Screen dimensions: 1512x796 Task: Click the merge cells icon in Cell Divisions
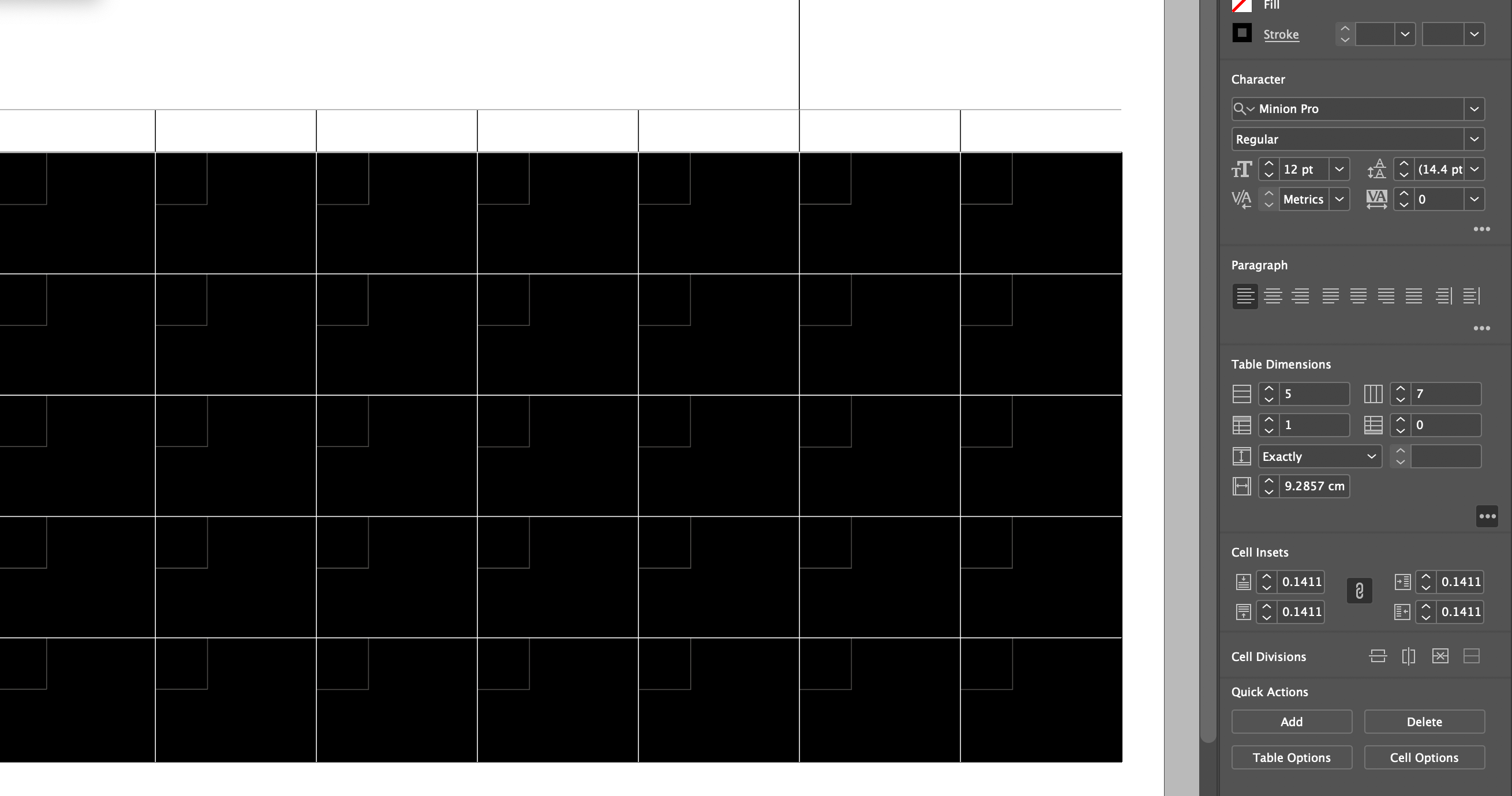click(x=1440, y=657)
